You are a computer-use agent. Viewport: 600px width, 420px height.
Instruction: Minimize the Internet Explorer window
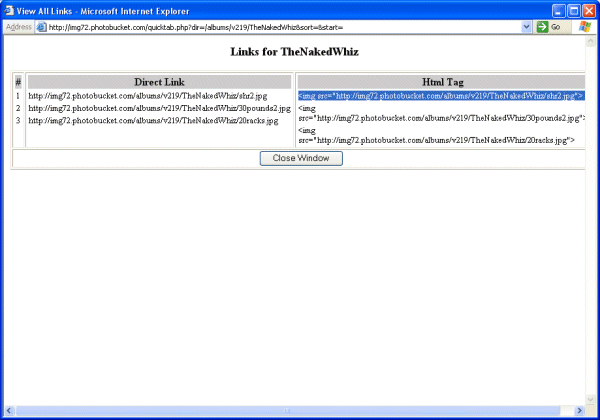[559, 11]
